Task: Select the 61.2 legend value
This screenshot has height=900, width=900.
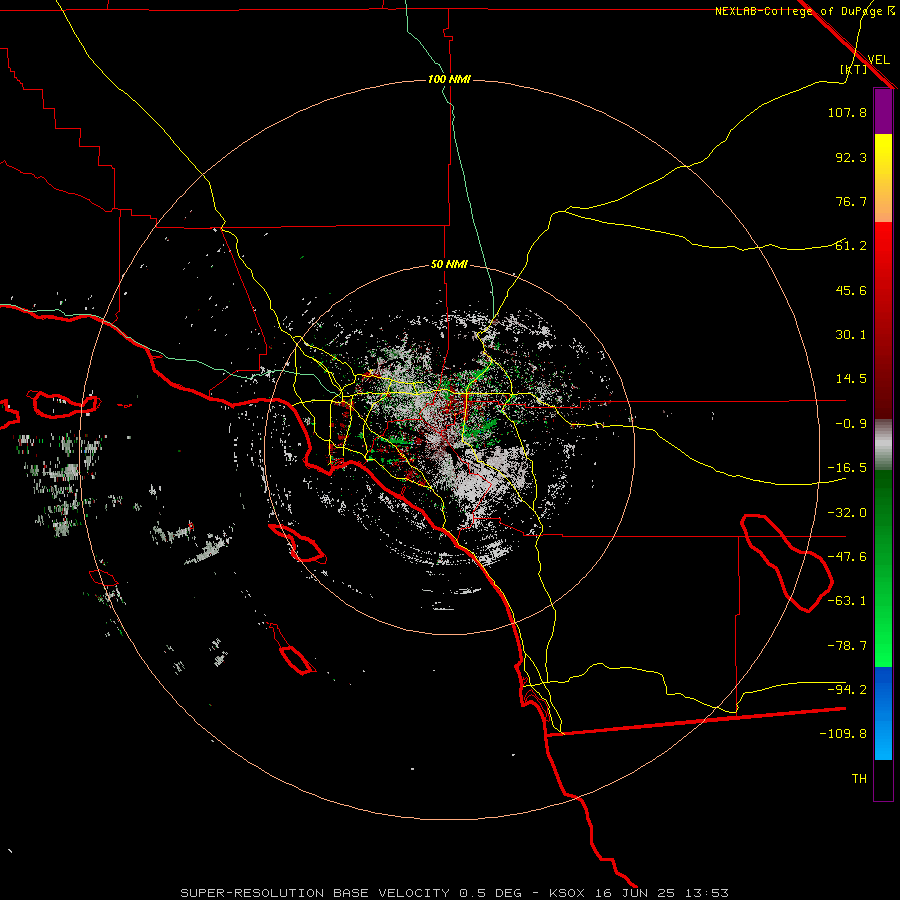Action: (851, 246)
